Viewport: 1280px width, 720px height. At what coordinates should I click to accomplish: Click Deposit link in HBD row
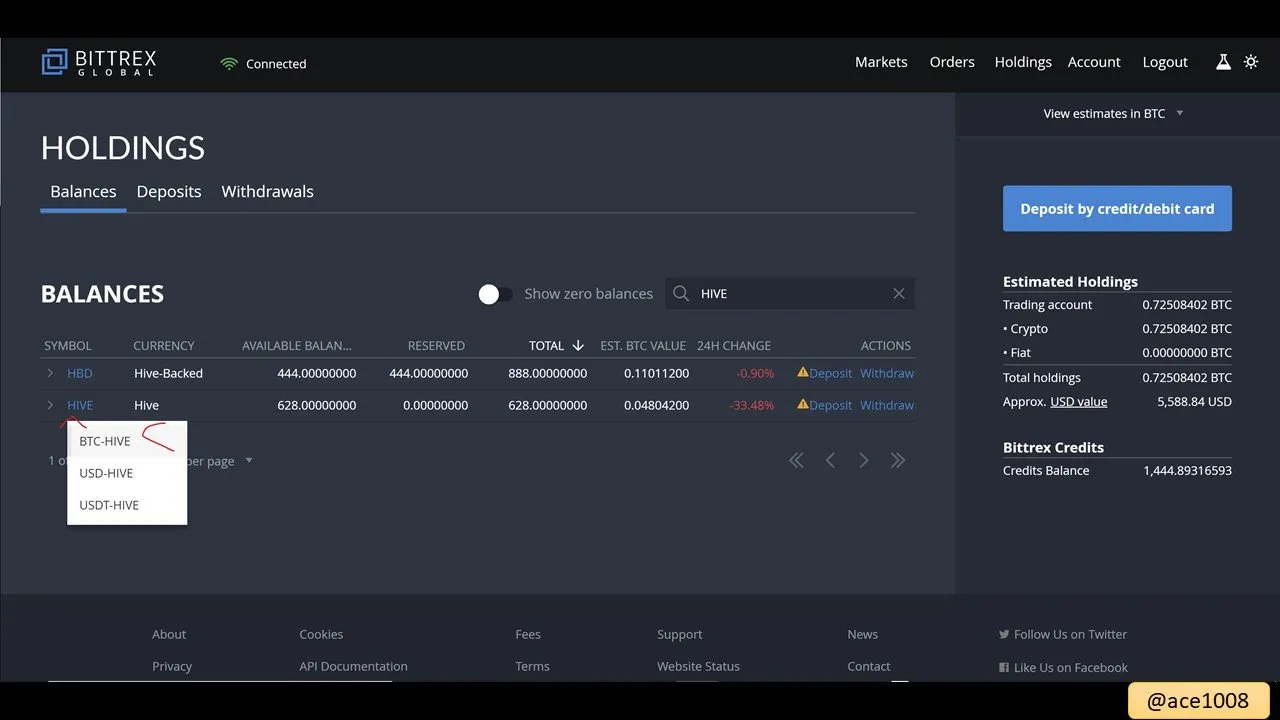[830, 373]
